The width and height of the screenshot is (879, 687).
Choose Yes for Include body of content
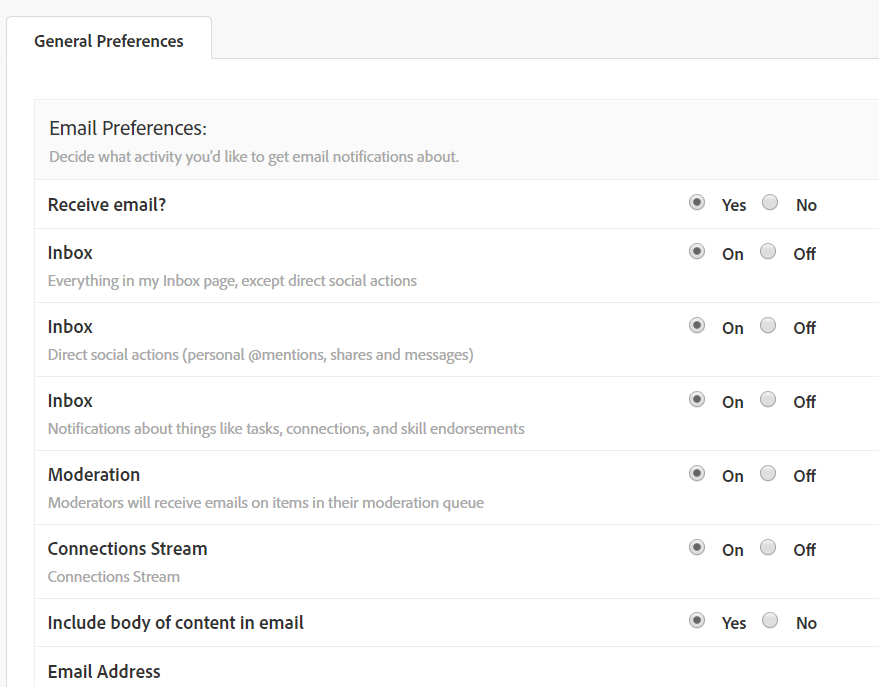pyautogui.click(x=697, y=621)
